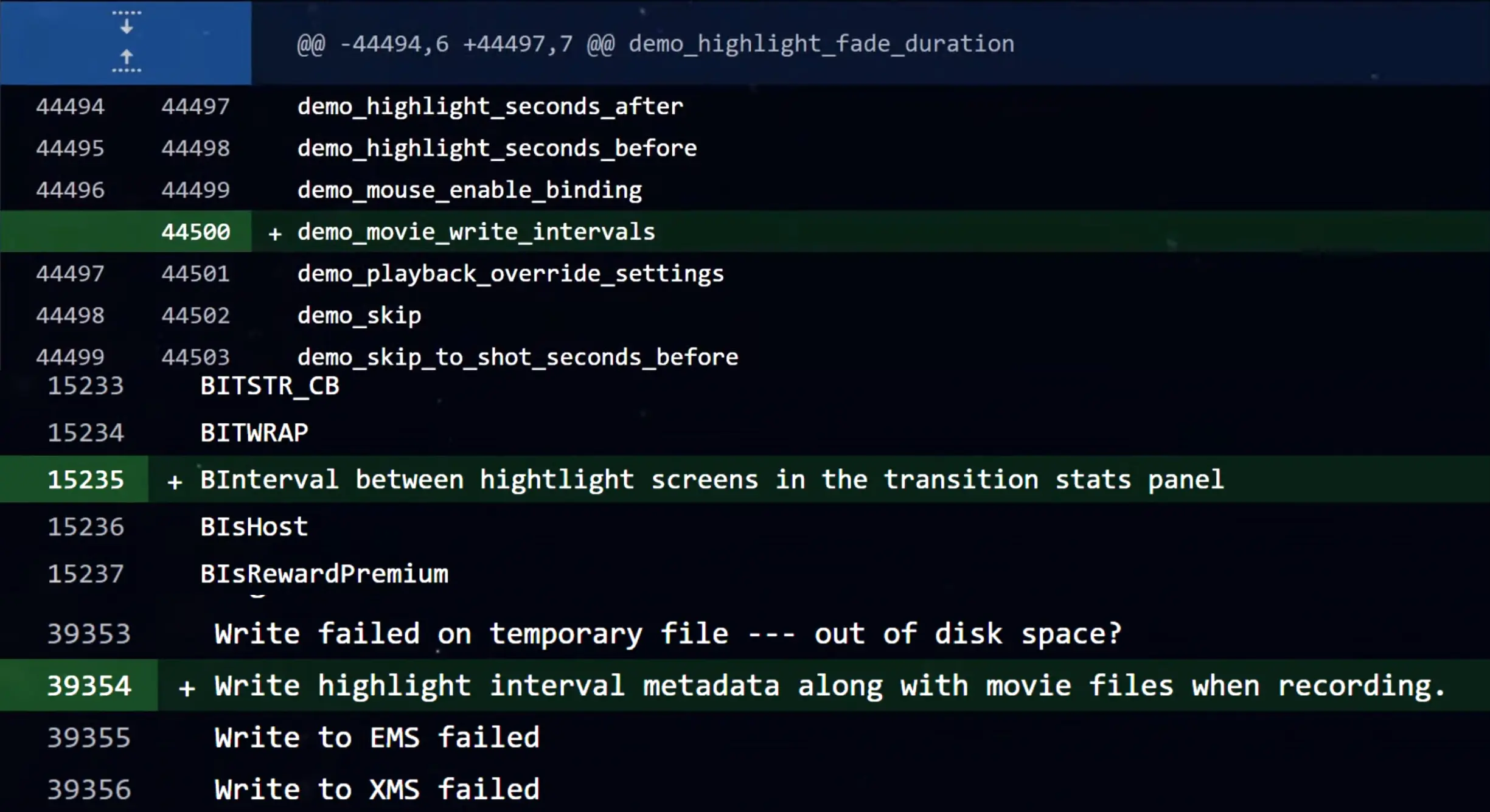
Task: Click line number 39356
Action: 89,789
